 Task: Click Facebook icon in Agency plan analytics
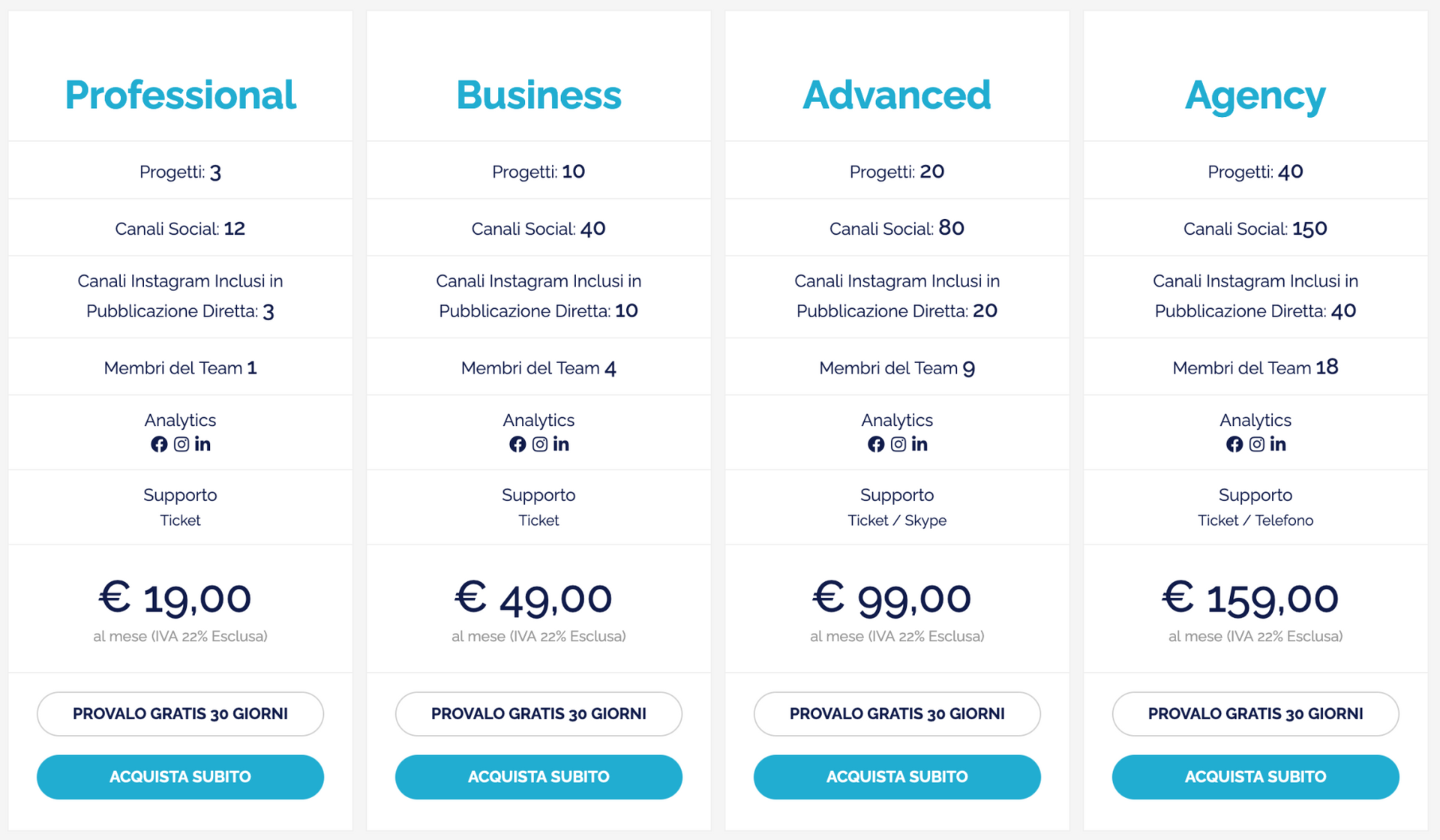click(x=1234, y=444)
